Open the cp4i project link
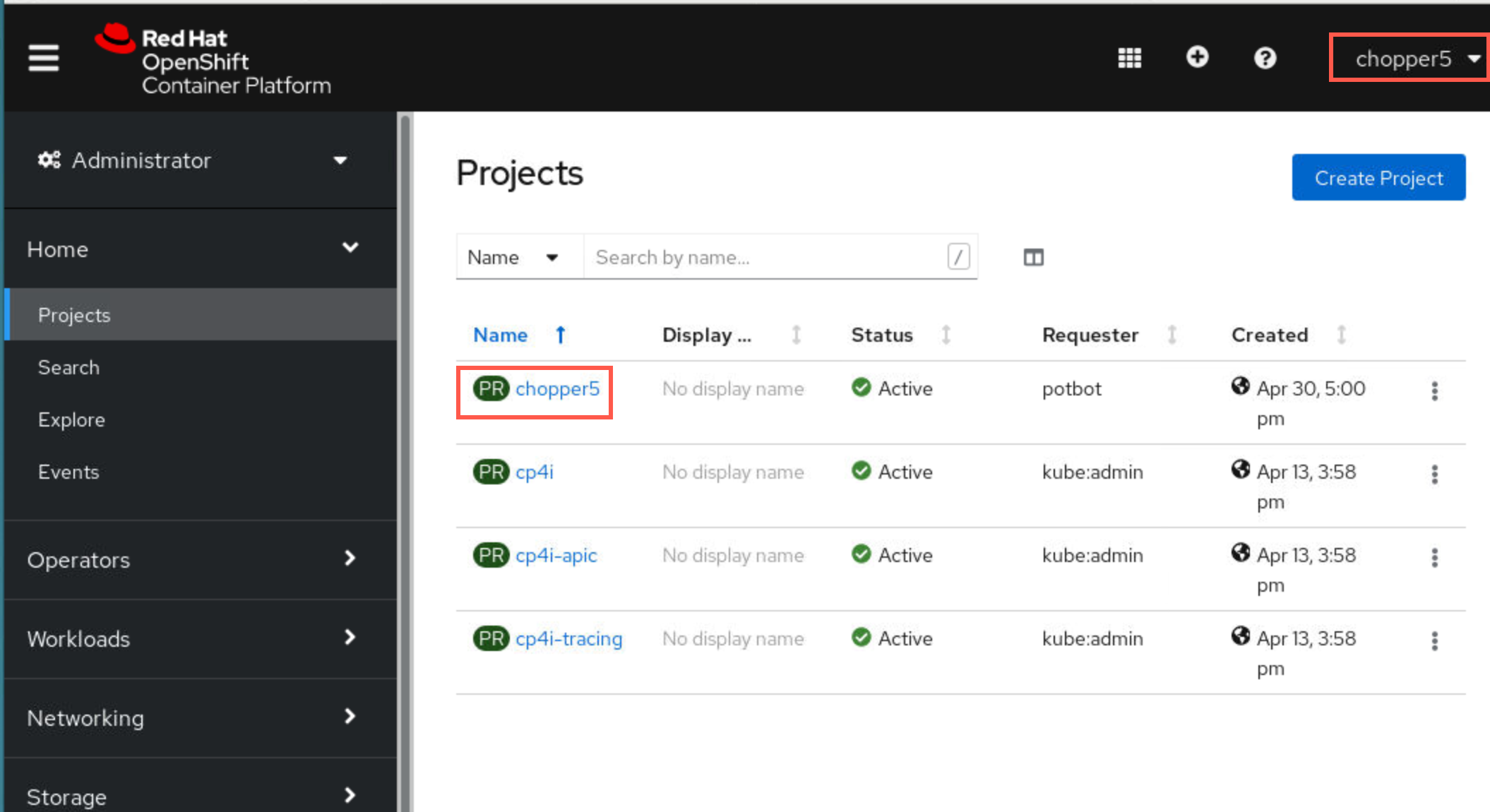The width and height of the screenshot is (1490, 812). click(535, 472)
